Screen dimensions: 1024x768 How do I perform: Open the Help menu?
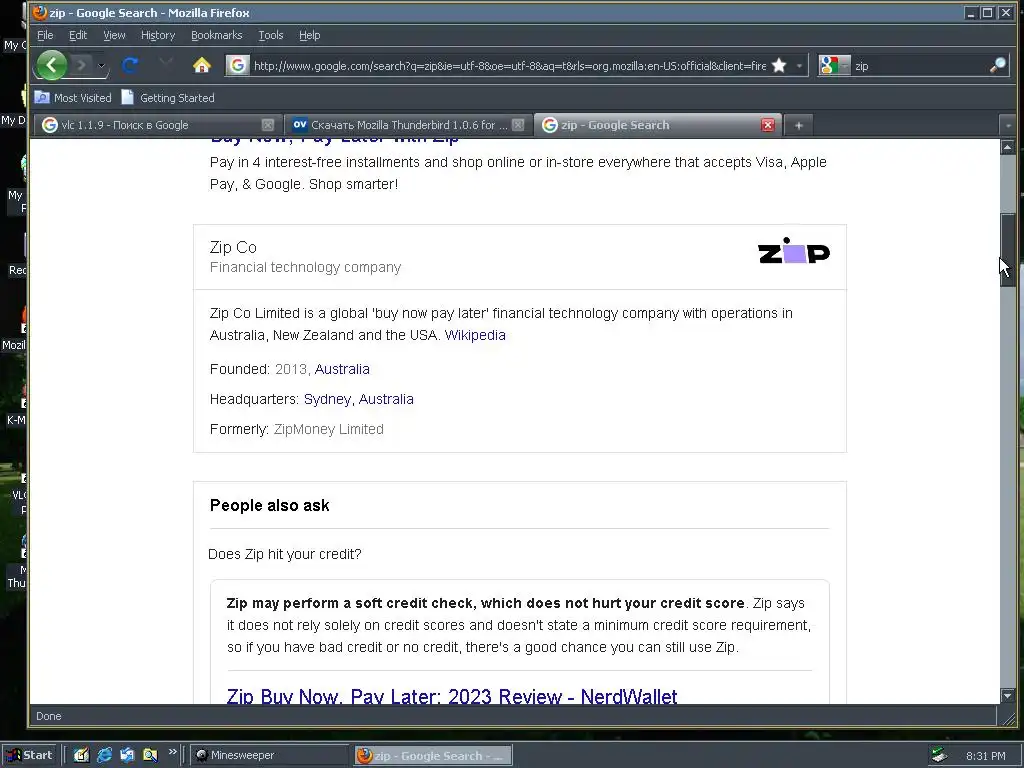tap(310, 35)
